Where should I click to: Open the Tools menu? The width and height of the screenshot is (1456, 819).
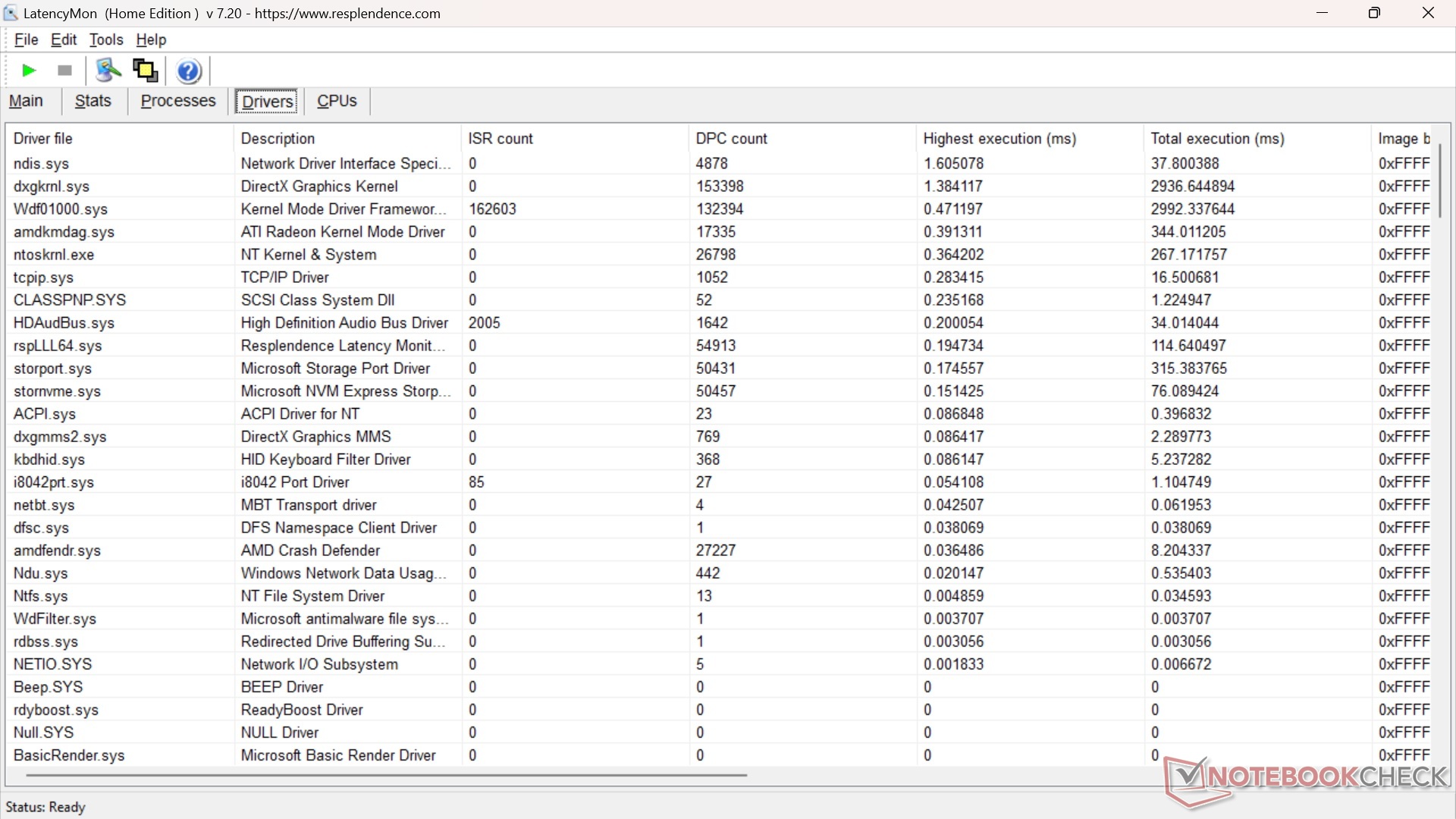(x=106, y=39)
